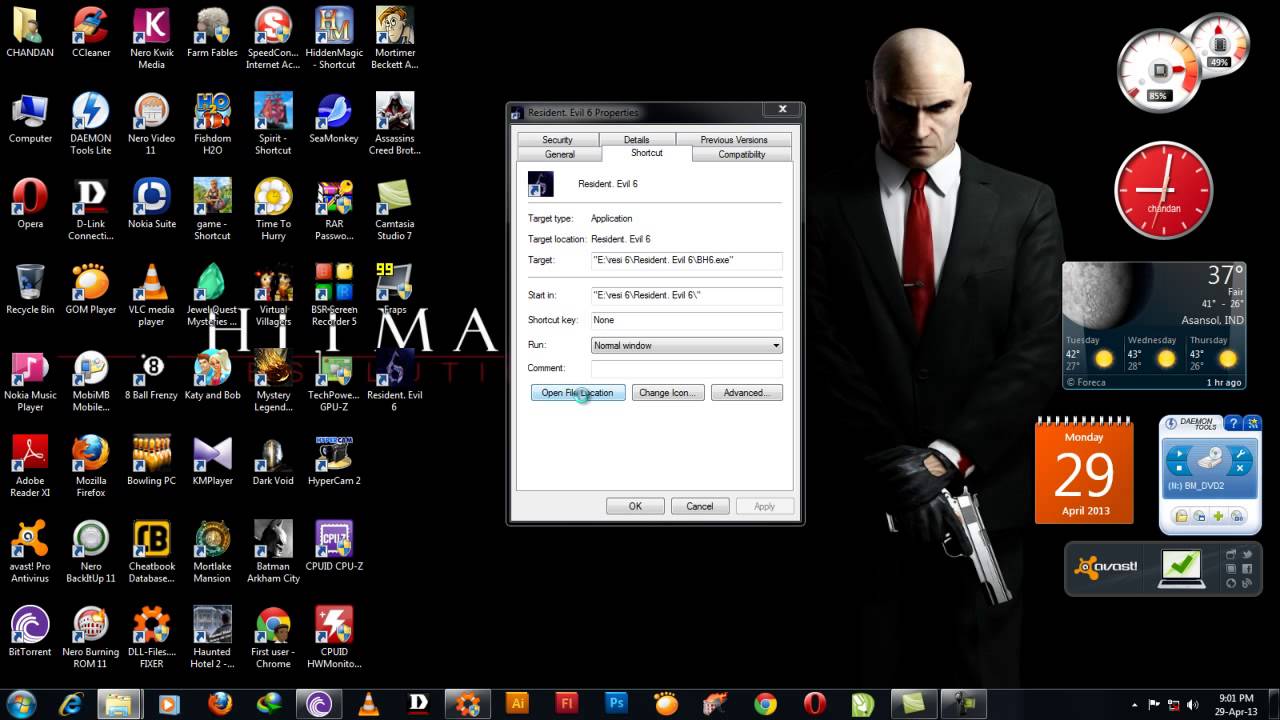Select the CPUID CPU-Z desktop icon
Viewport: 1280px width, 720px height.
tap(333, 546)
